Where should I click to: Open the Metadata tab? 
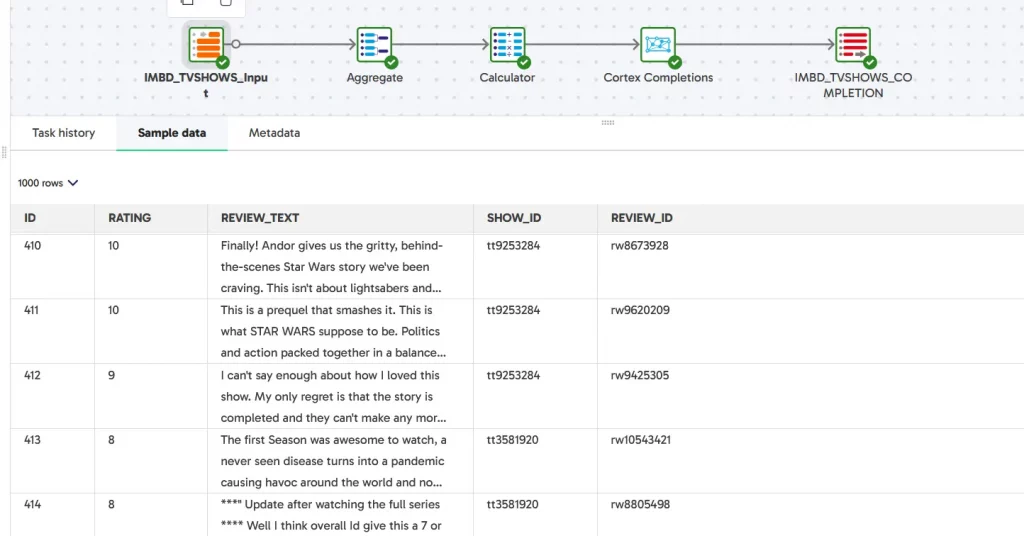tap(274, 133)
